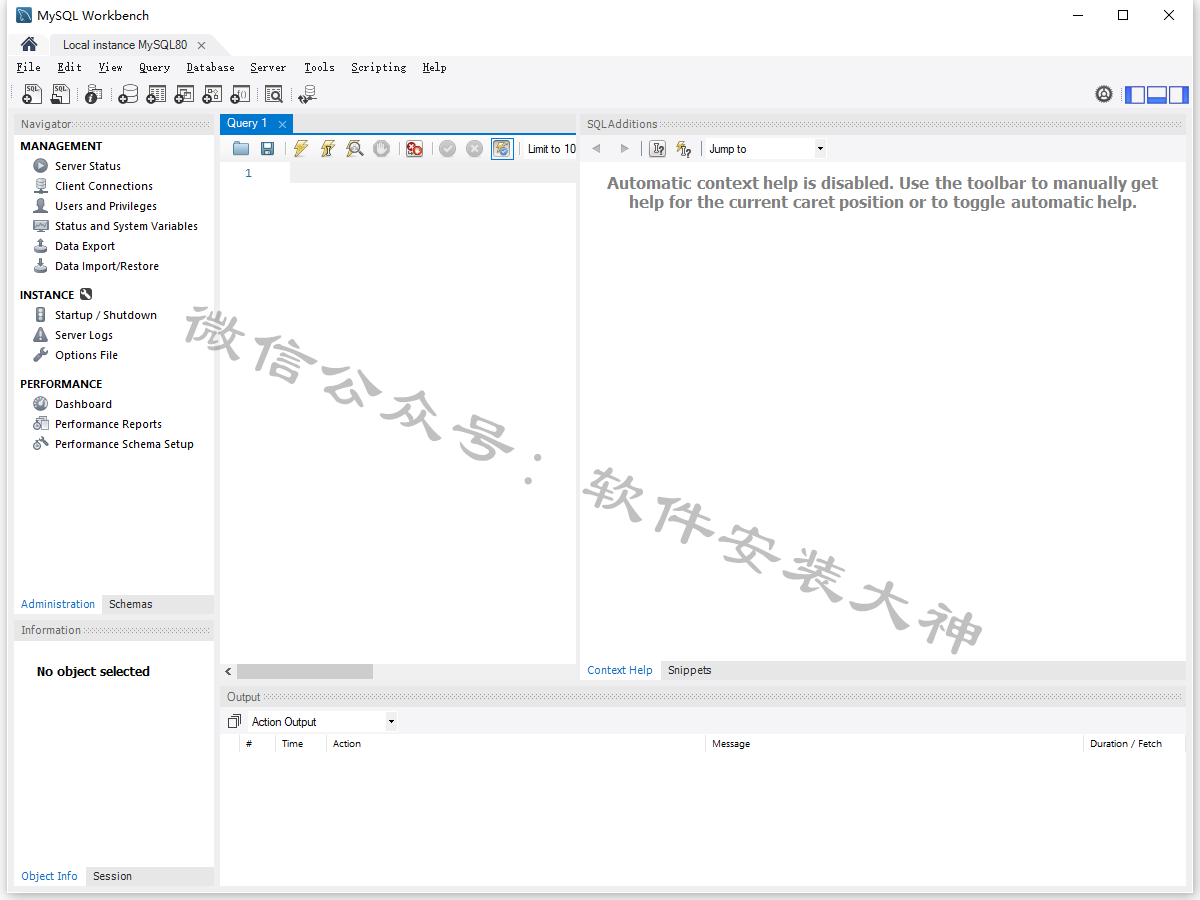Open the File menu
This screenshot has width=1200, height=900.
(x=29, y=68)
